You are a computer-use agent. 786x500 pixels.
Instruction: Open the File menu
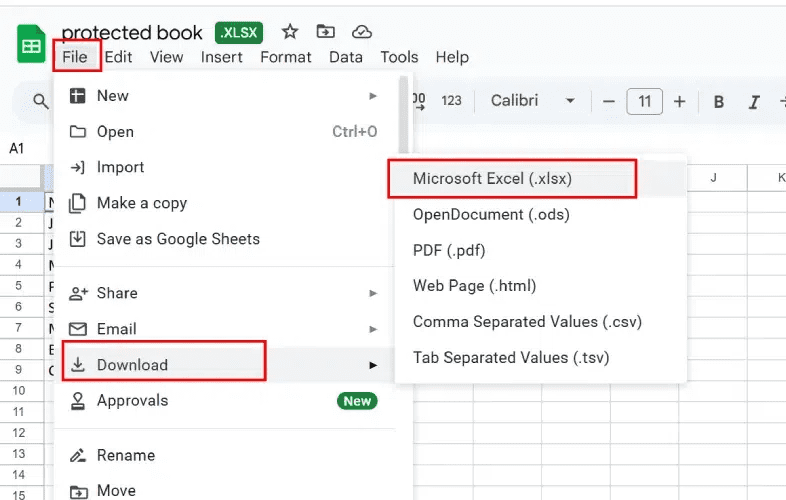click(x=75, y=57)
